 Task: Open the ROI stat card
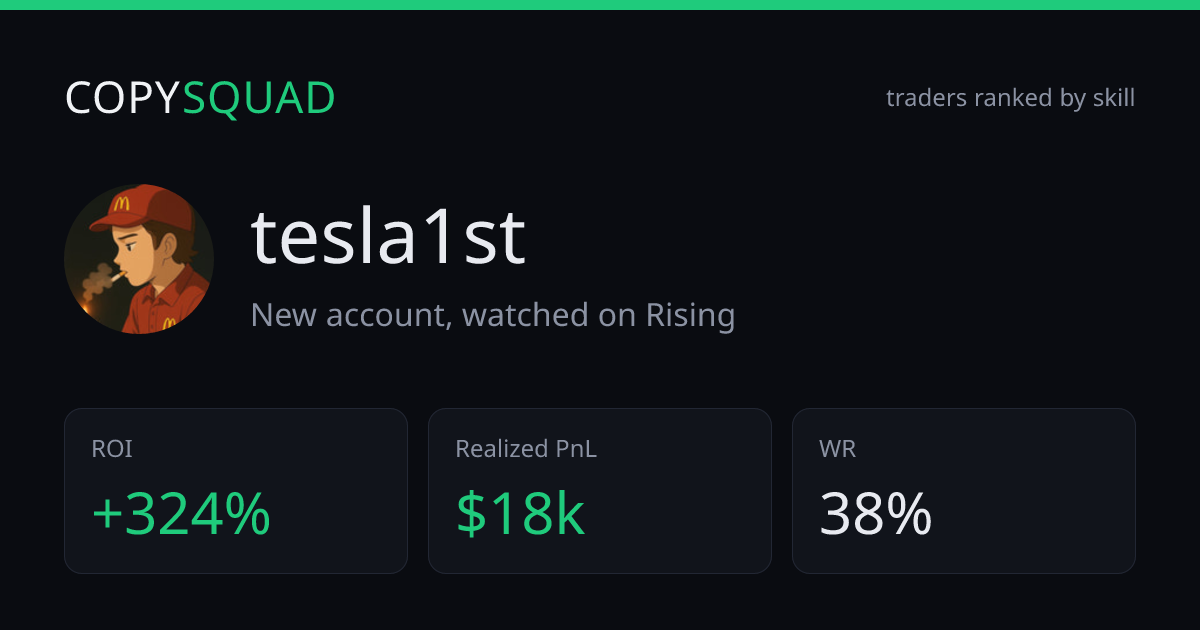pyautogui.click(x=236, y=491)
